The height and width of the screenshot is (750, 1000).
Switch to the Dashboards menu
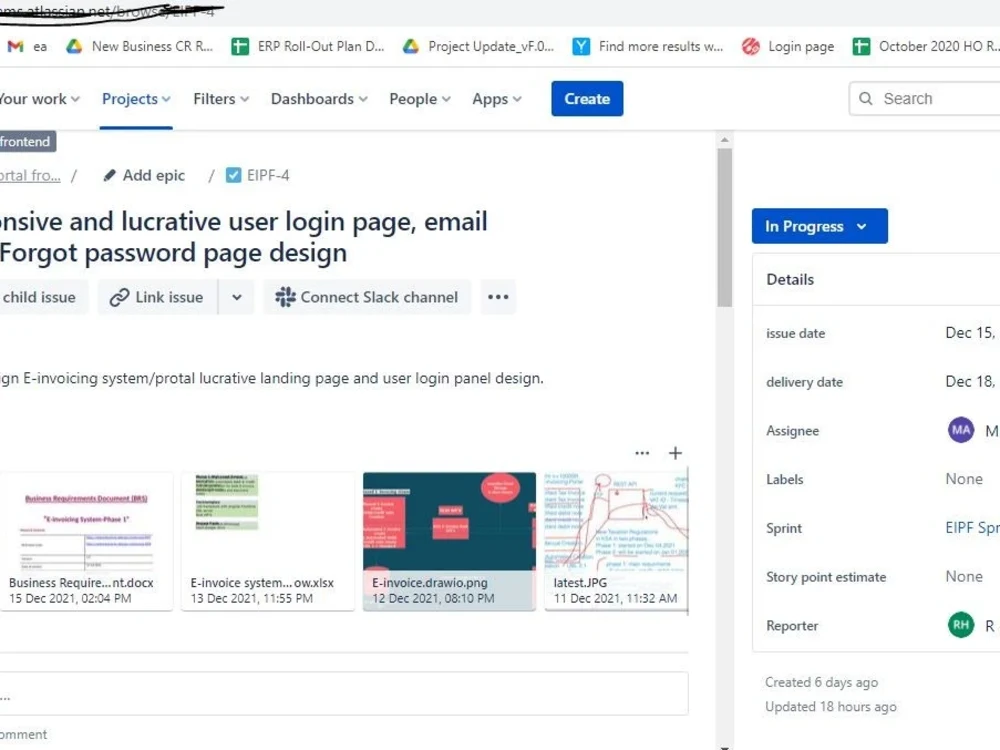tap(312, 98)
